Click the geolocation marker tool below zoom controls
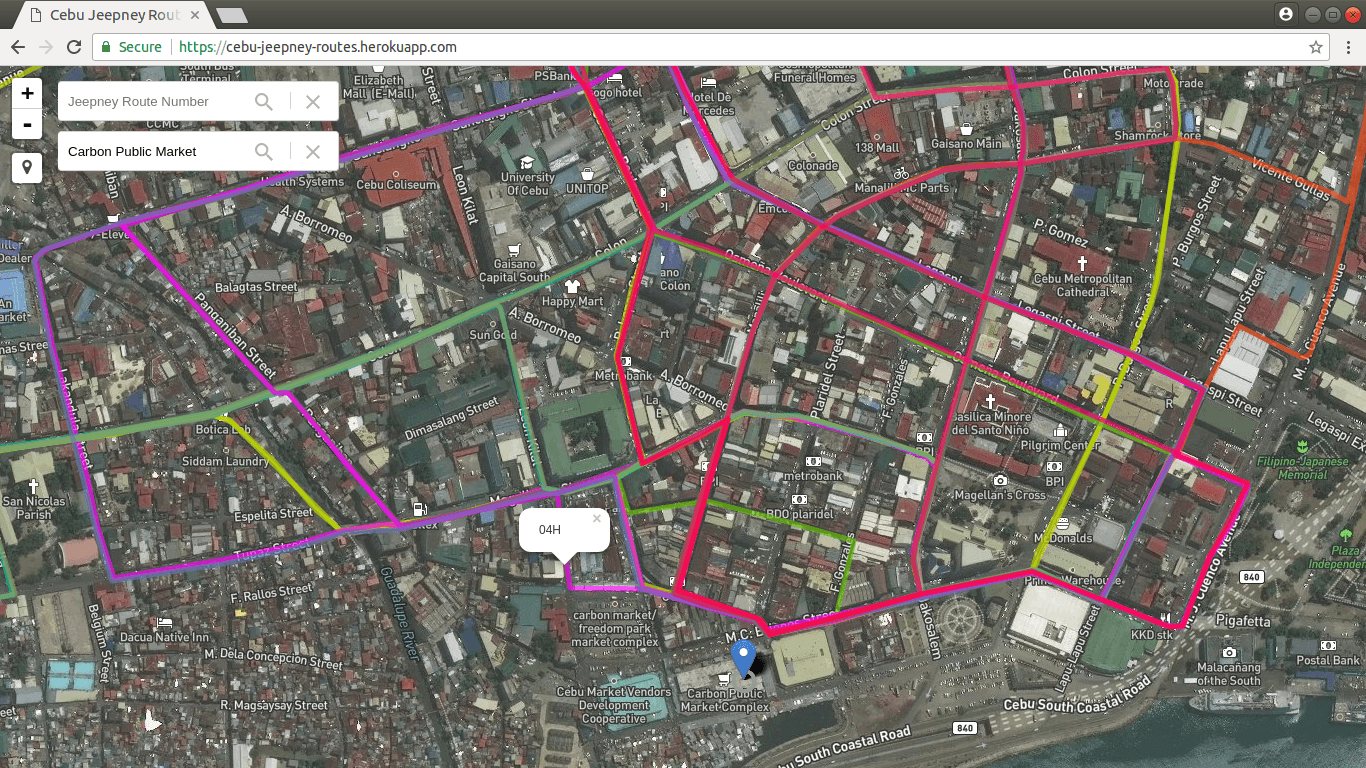 (27, 167)
